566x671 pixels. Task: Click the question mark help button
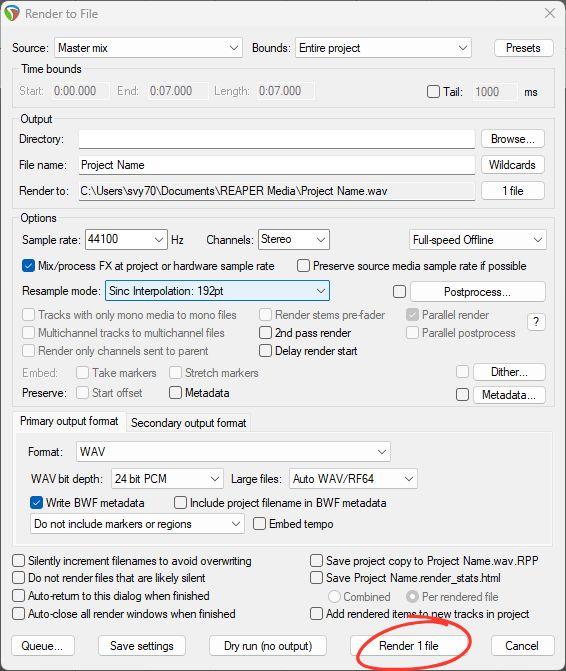536,322
